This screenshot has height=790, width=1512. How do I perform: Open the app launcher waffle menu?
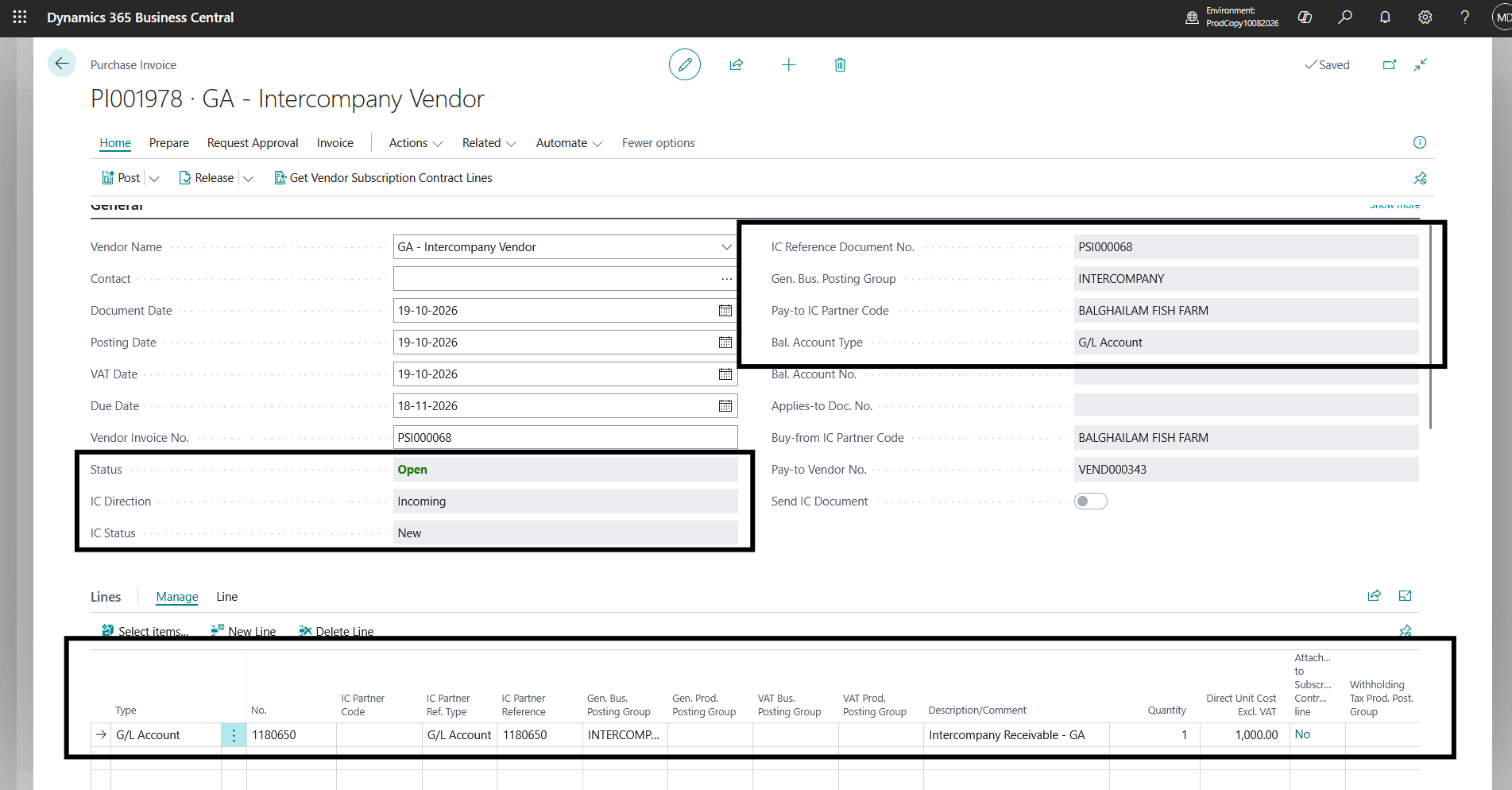coord(20,17)
